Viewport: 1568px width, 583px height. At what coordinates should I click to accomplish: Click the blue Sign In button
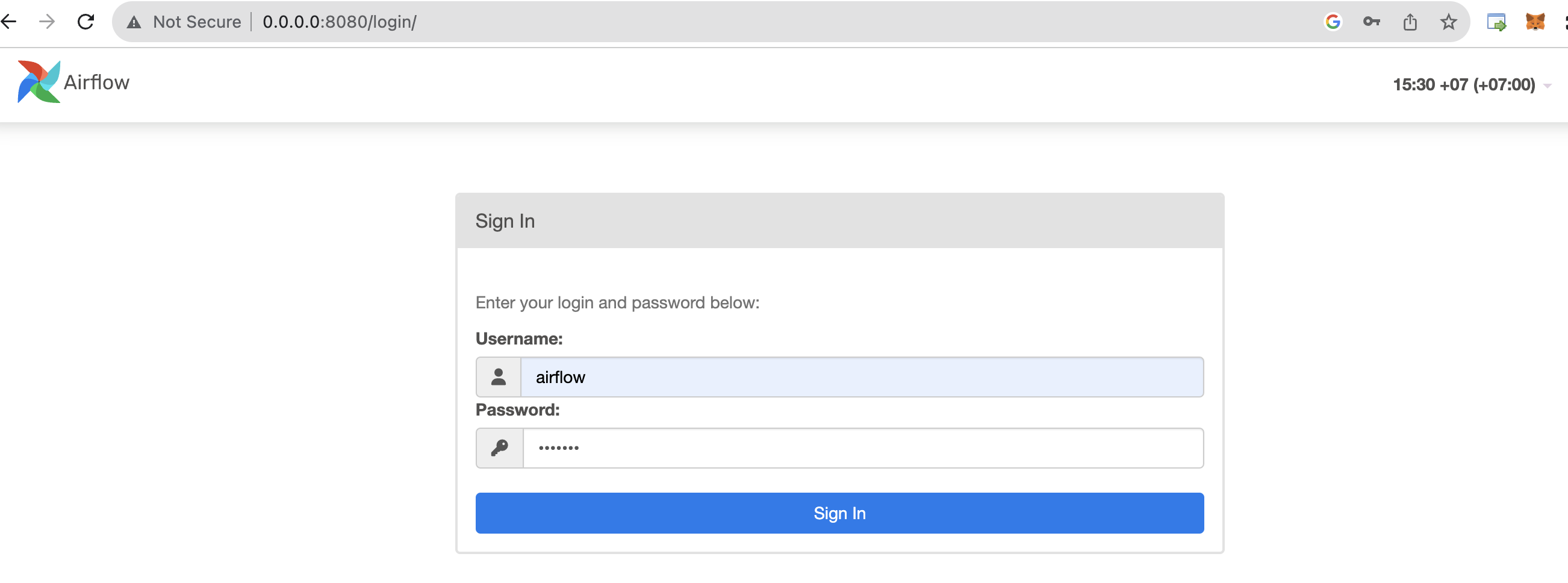click(x=839, y=513)
